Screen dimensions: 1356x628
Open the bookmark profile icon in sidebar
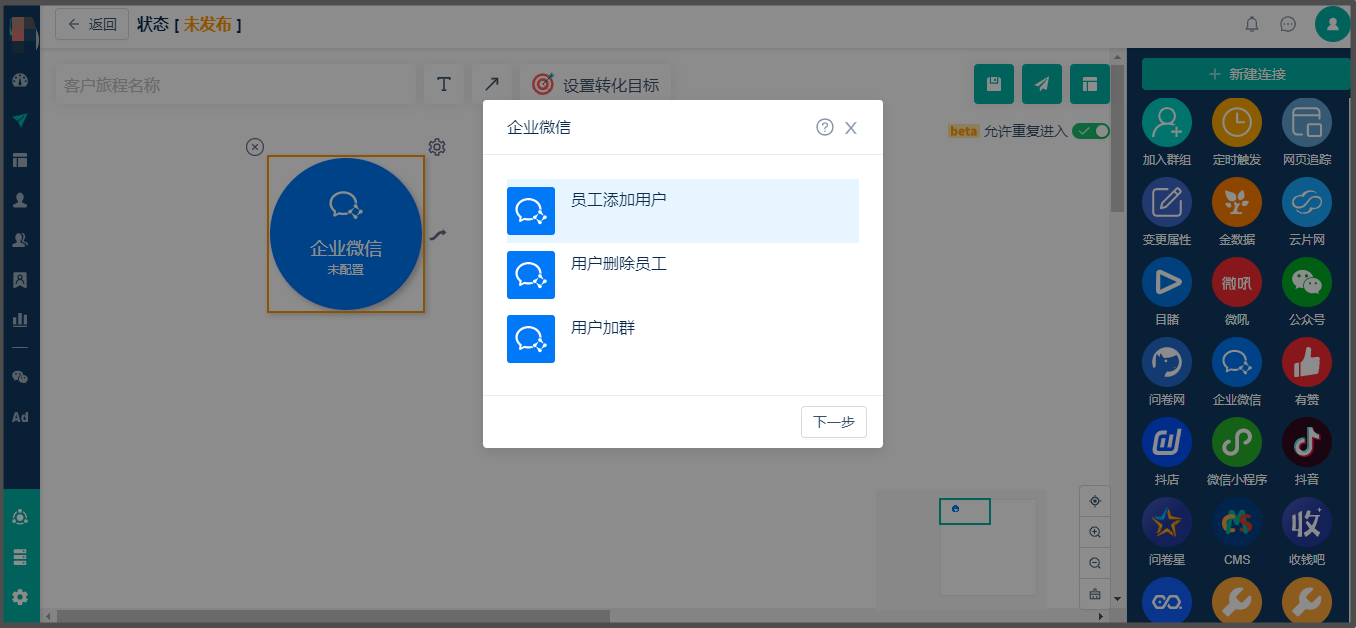(20, 280)
